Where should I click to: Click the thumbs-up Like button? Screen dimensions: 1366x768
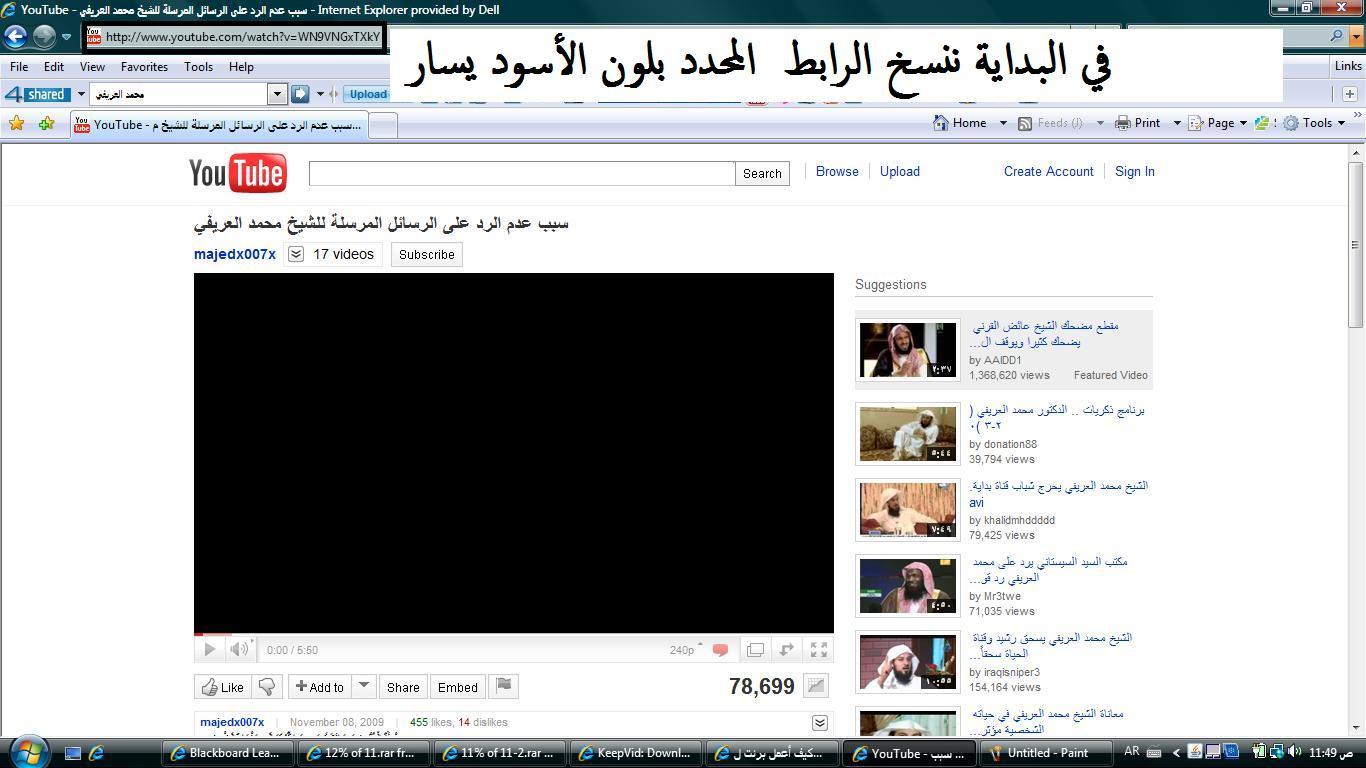tap(223, 687)
